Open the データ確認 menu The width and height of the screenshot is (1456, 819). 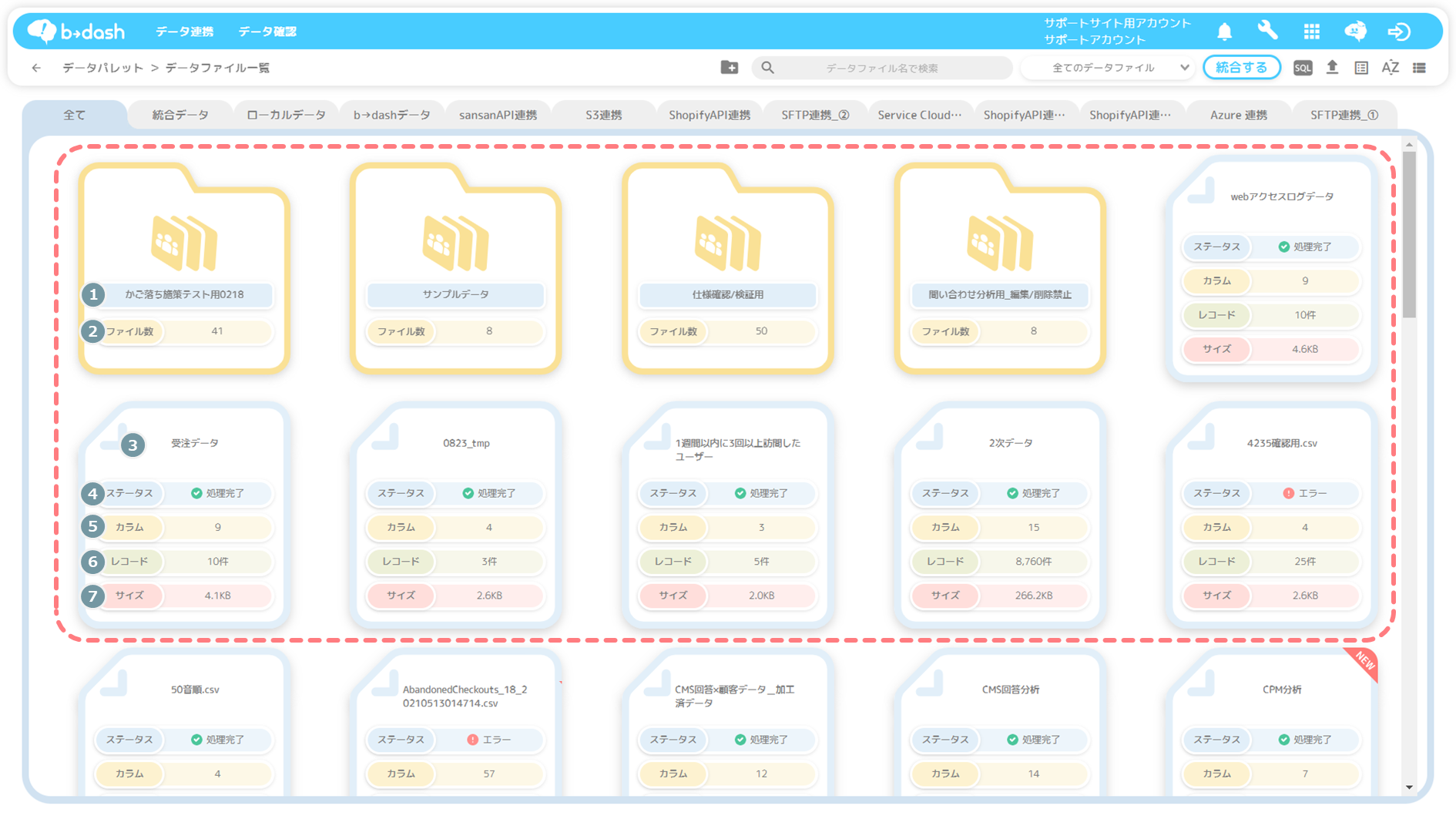(x=267, y=32)
